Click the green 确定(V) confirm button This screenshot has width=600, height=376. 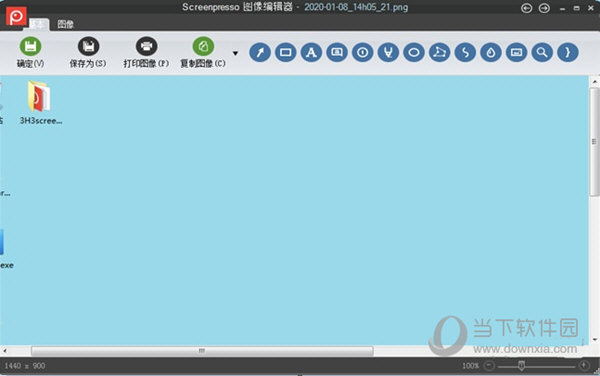[x=30, y=52]
